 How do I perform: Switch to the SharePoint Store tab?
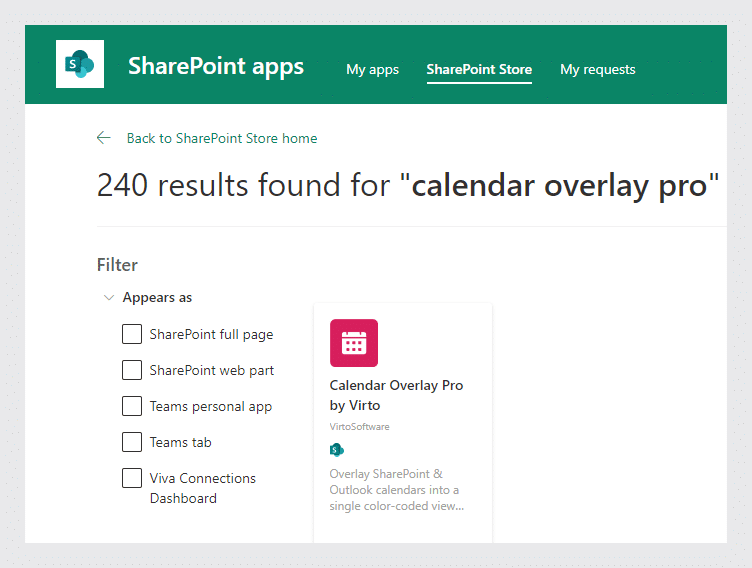[479, 70]
